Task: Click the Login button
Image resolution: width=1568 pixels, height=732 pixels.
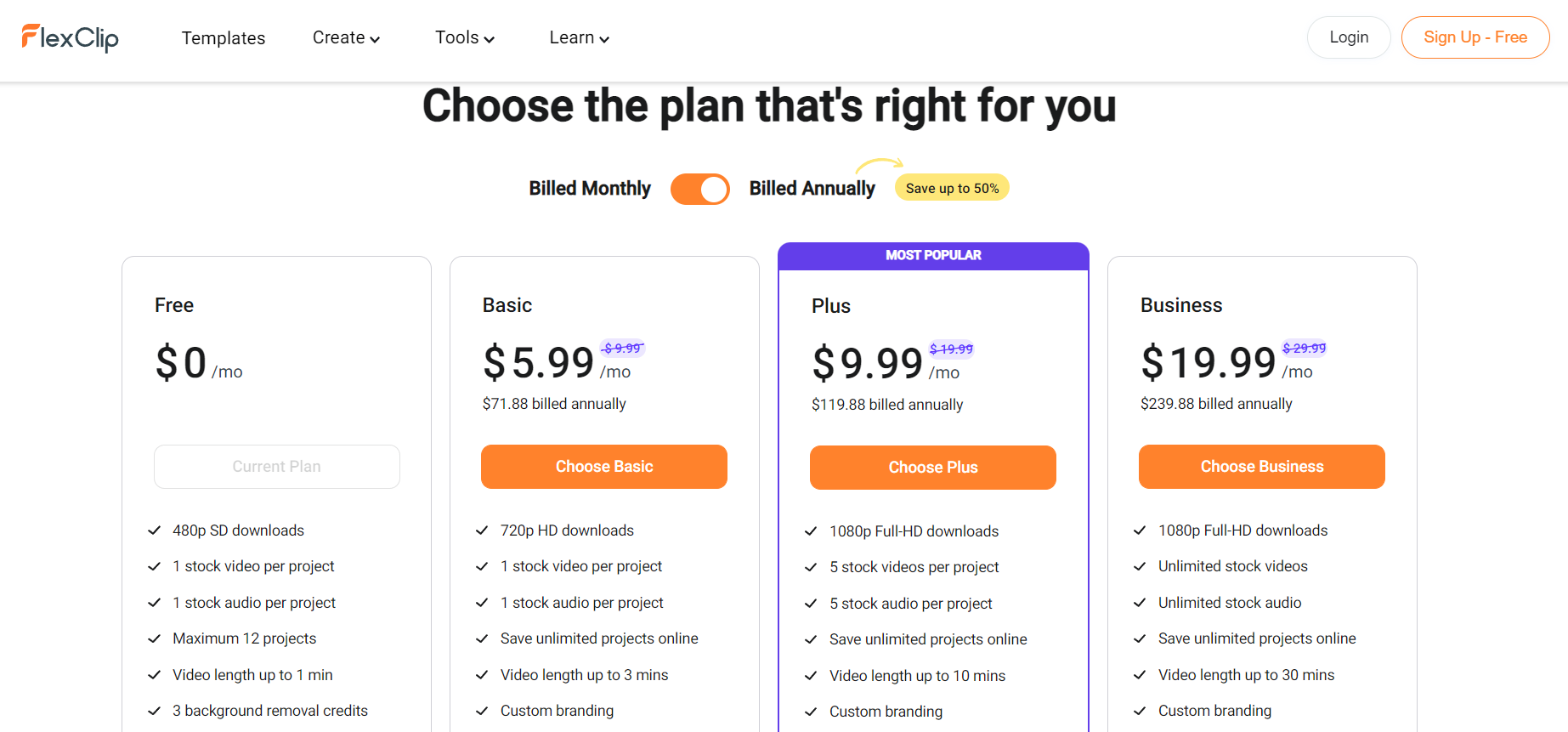Action: pyautogui.click(x=1349, y=37)
